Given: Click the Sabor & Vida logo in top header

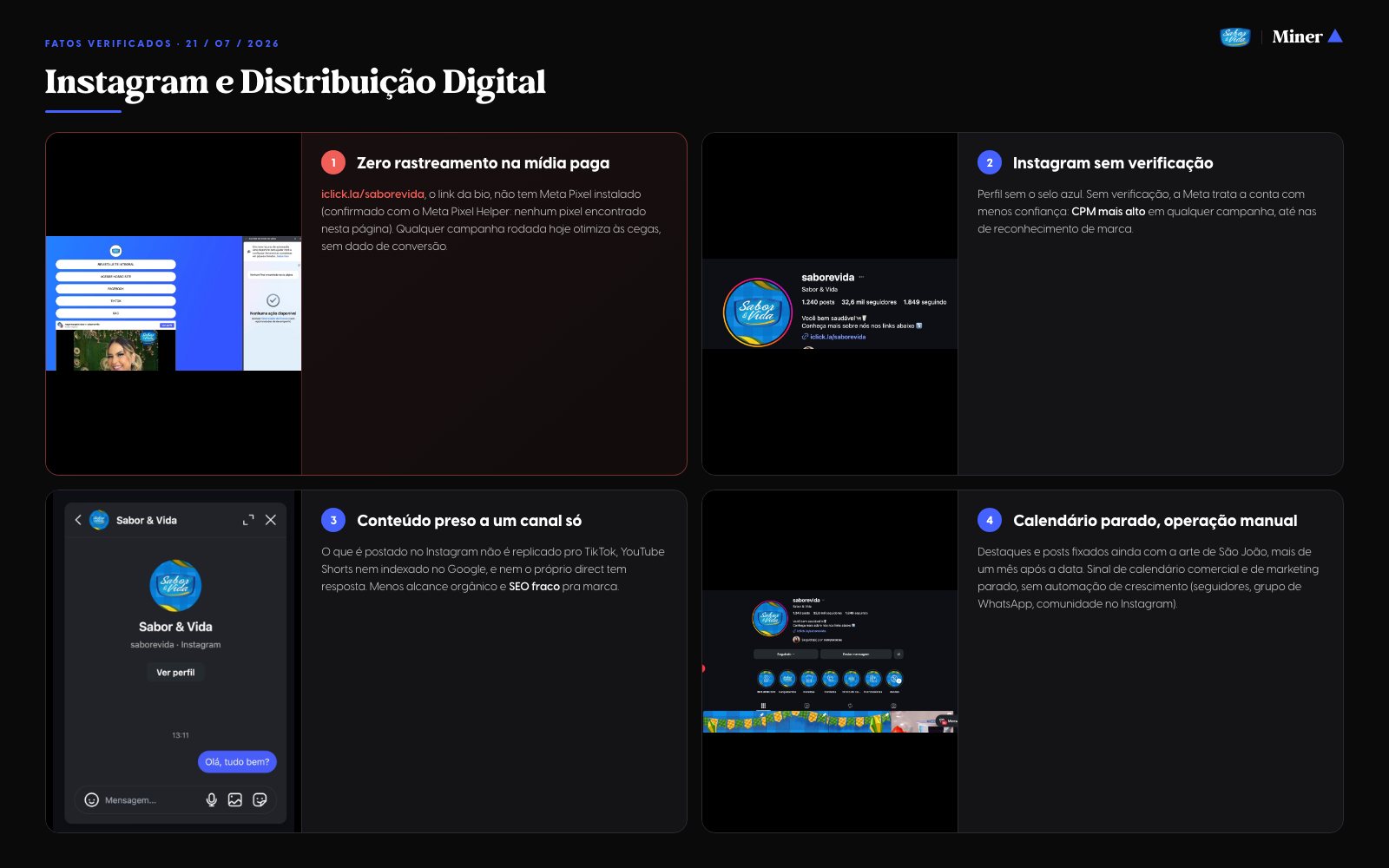Looking at the screenshot, I should [1234, 36].
